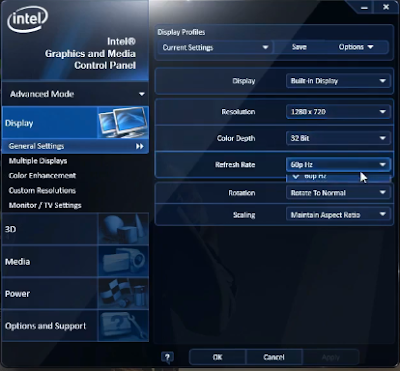Open the Resolution 1280 x 720 dropdown
This screenshot has height=371, width=400.
pos(338,112)
